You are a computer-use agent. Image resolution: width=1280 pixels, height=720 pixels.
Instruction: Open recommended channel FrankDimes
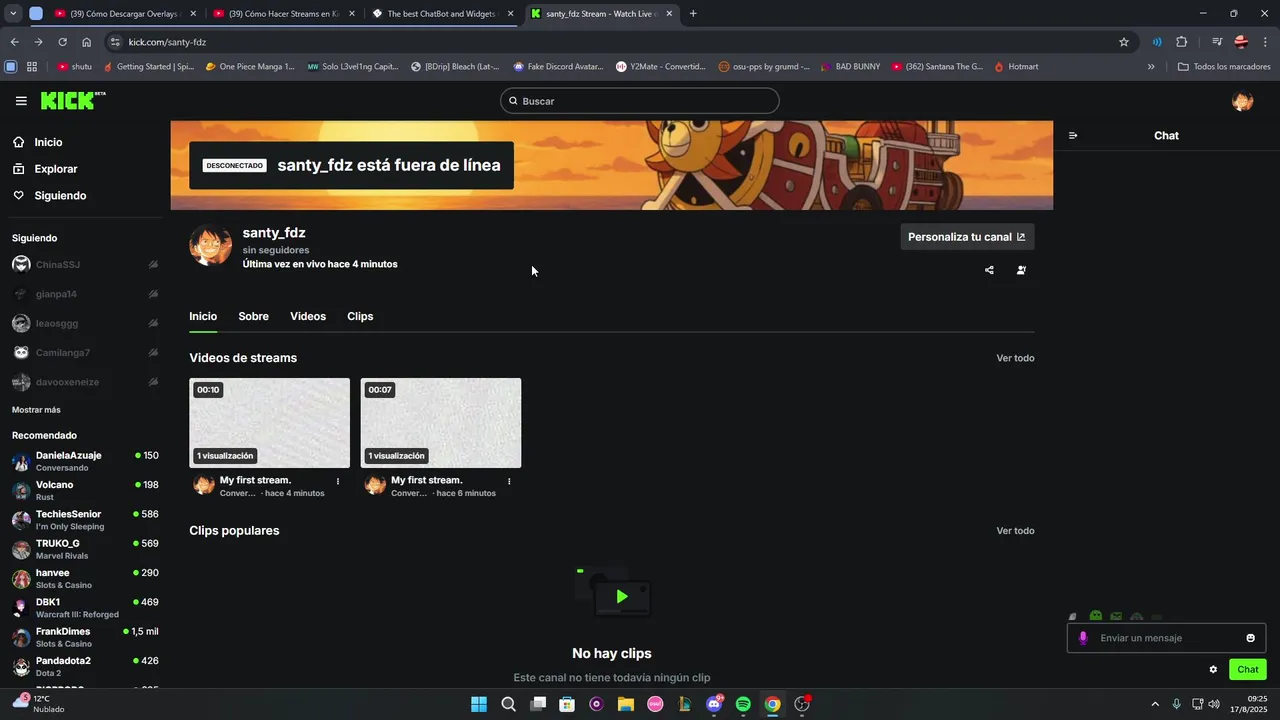[85, 637]
